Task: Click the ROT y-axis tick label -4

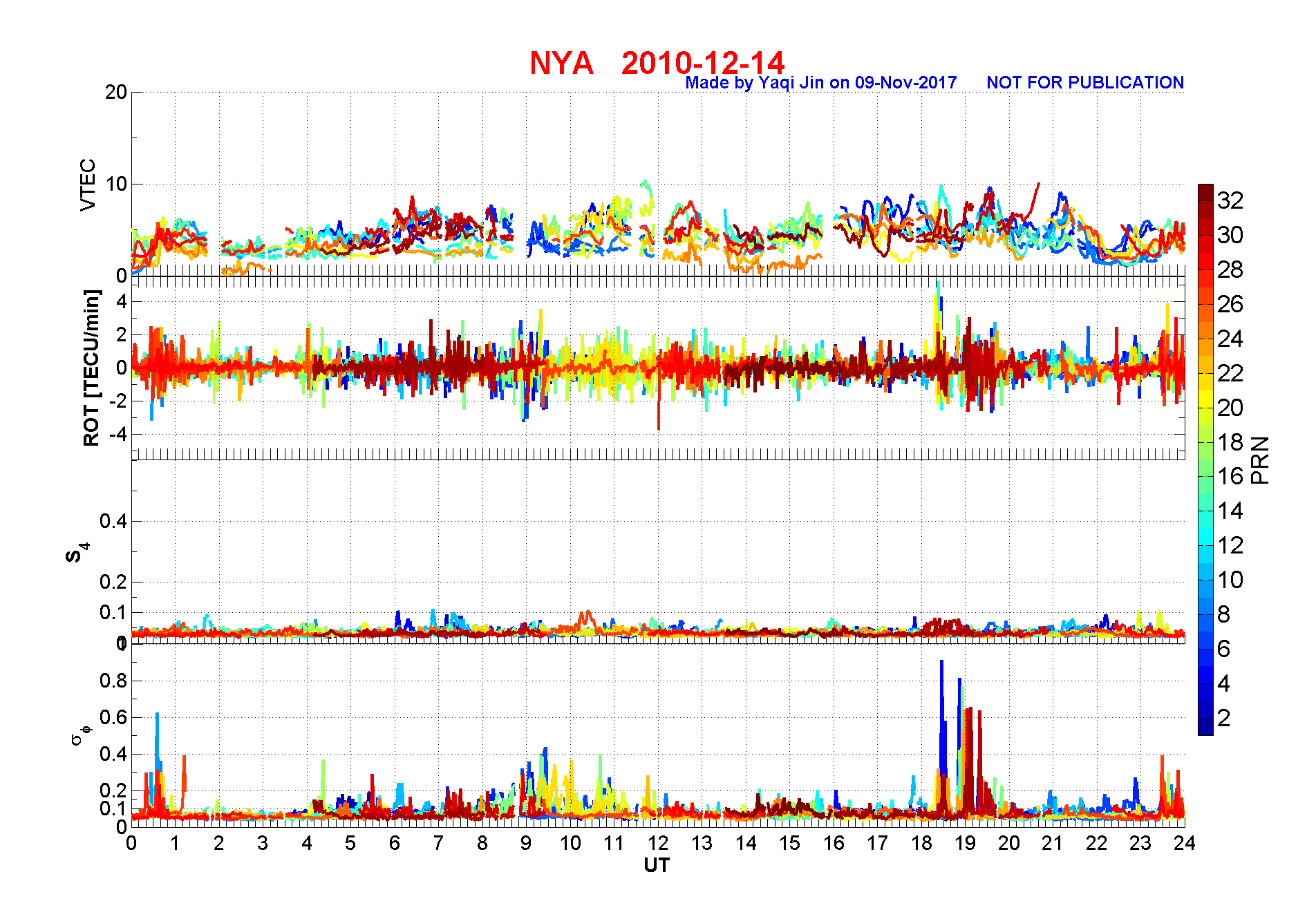Action: (x=118, y=434)
